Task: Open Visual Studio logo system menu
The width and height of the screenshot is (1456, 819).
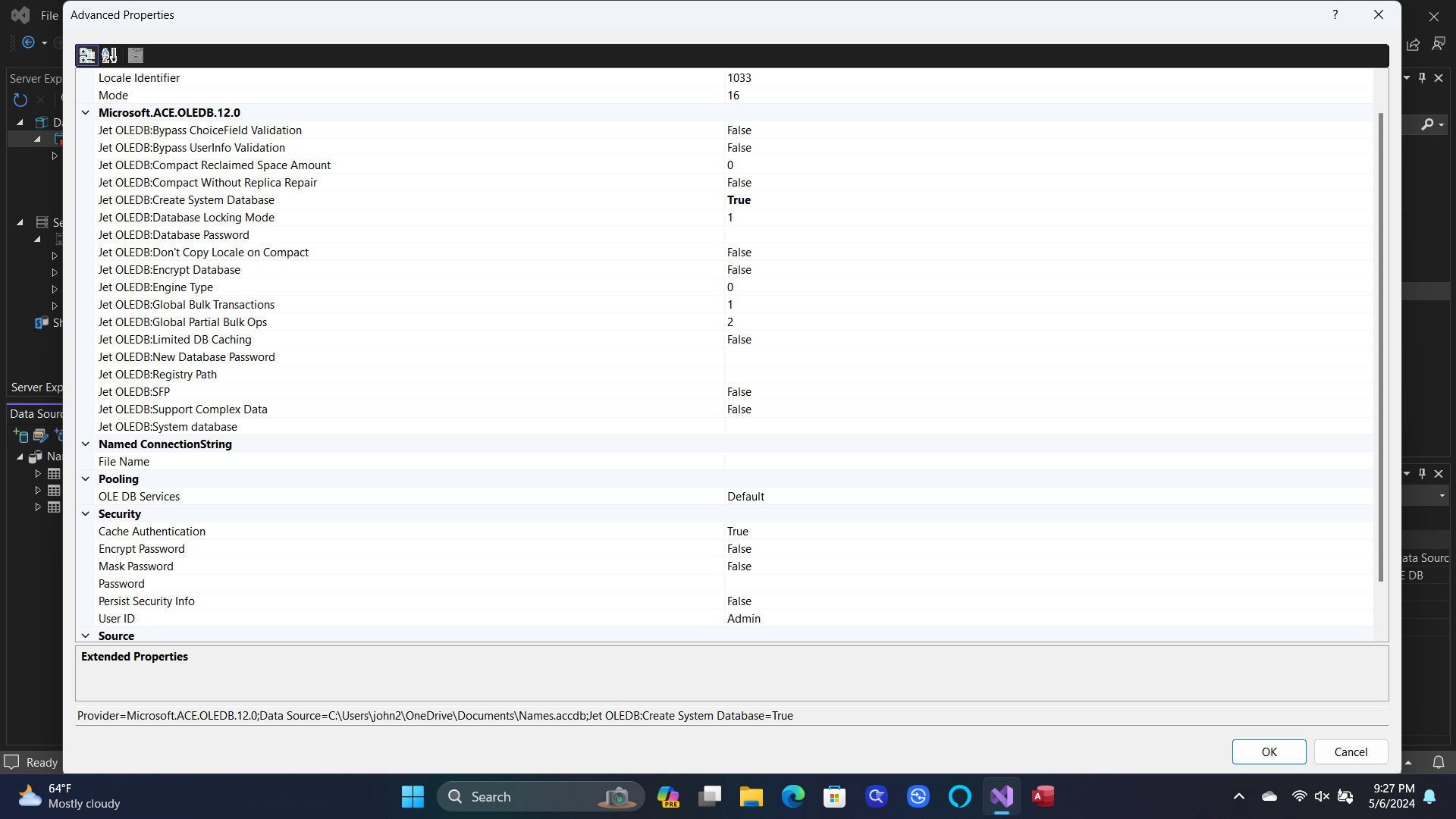Action: [20, 15]
